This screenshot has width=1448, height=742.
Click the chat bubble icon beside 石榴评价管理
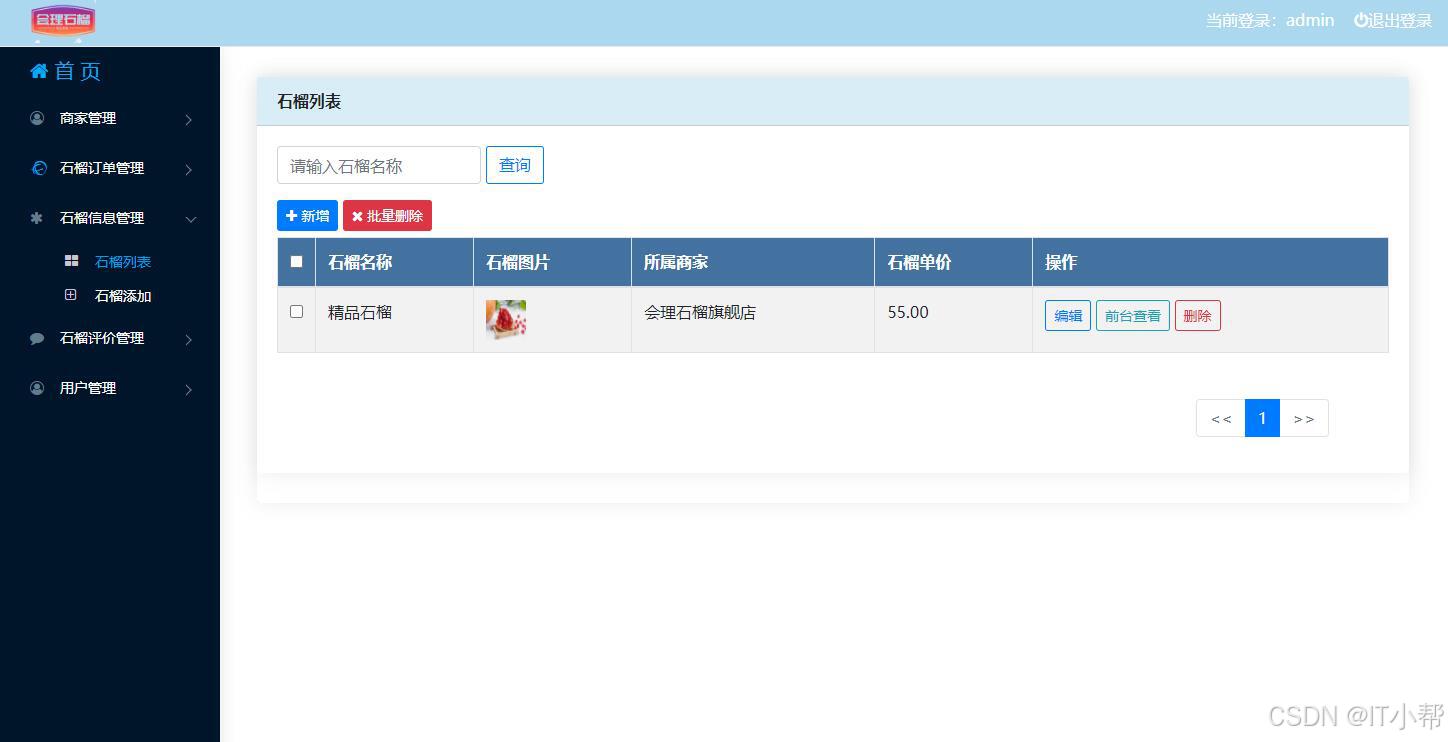(37, 339)
